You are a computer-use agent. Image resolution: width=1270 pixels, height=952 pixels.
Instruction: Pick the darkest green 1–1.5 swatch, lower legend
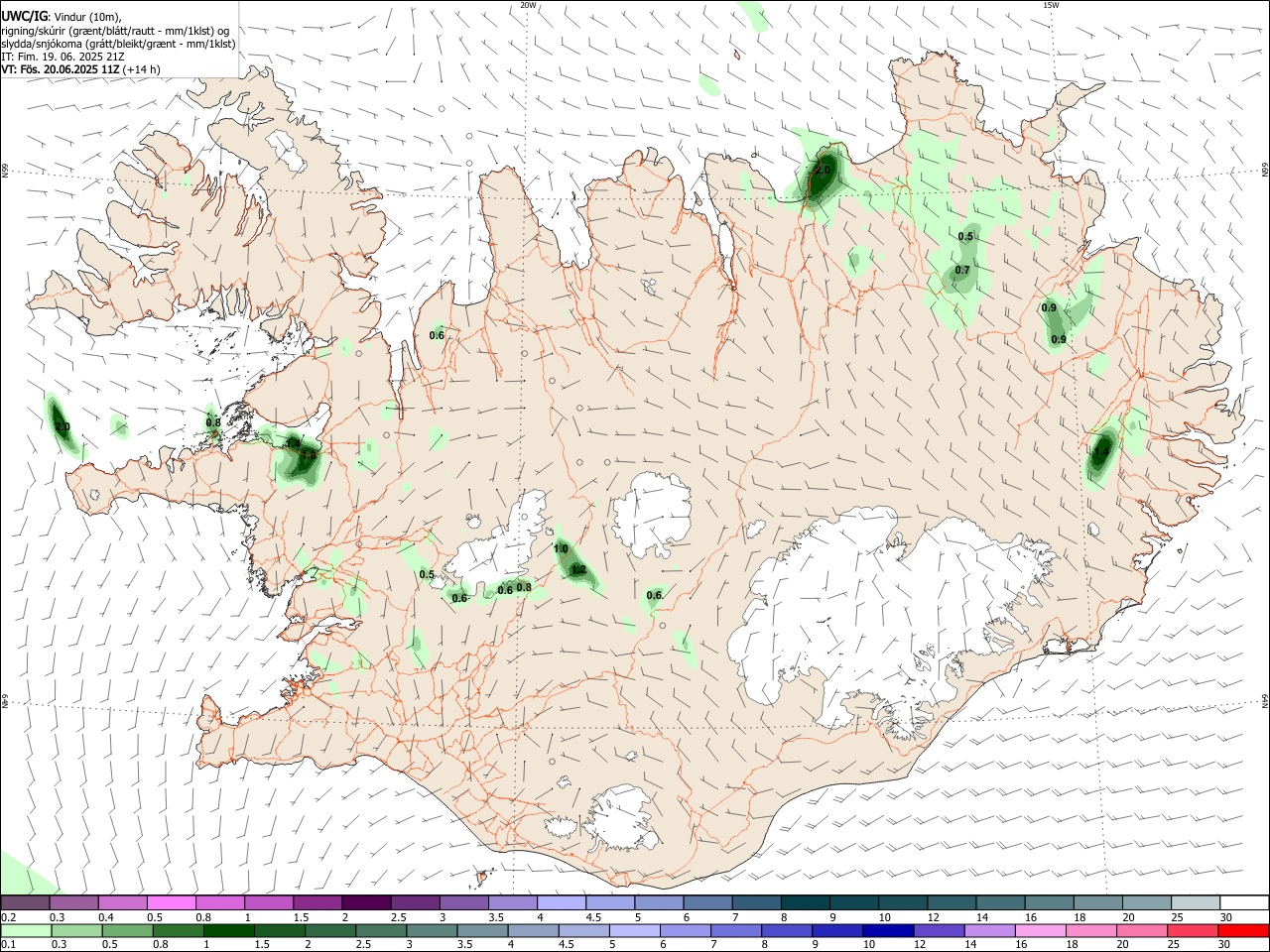228,931
